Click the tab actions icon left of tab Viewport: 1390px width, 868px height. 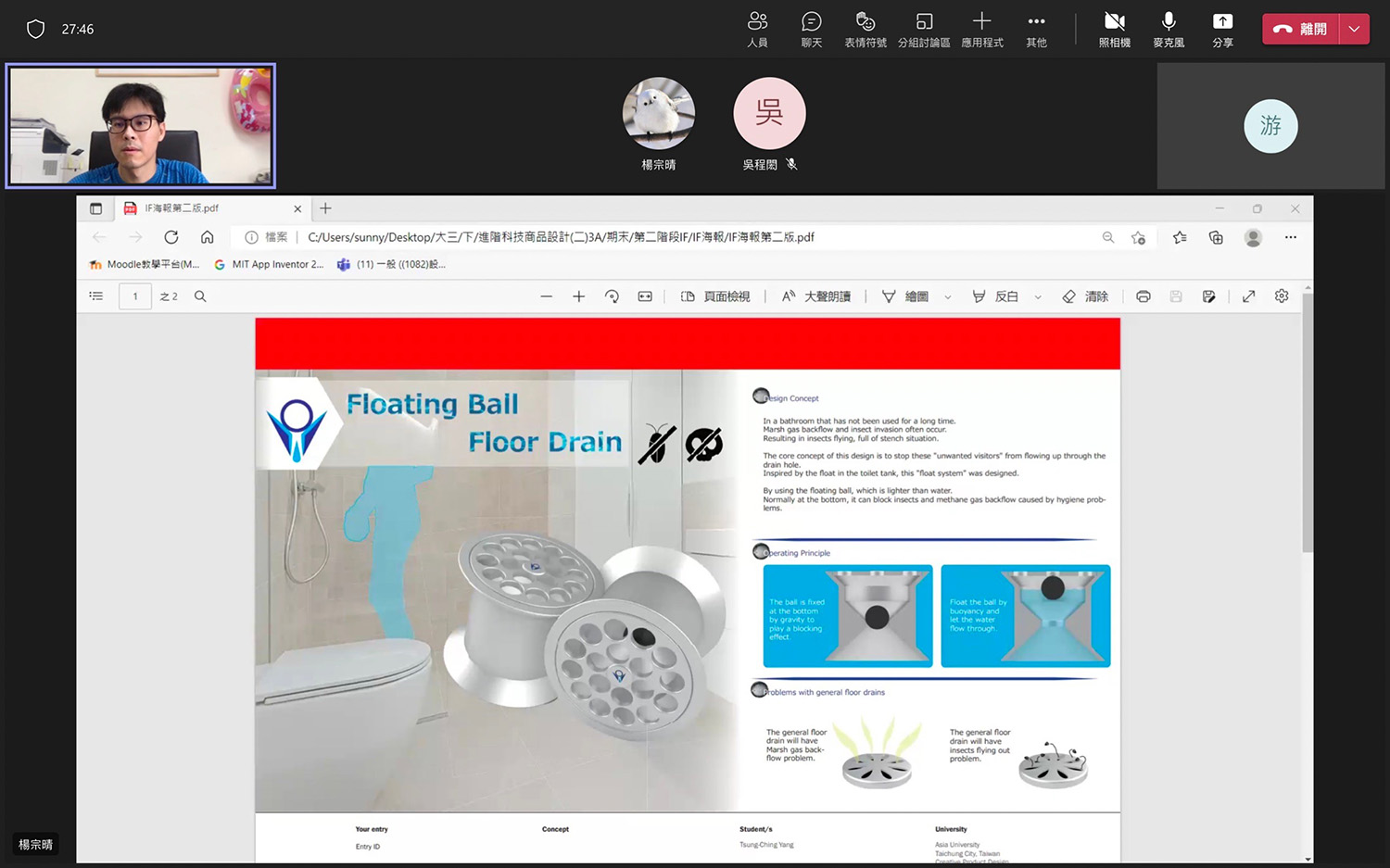pos(95,208)
